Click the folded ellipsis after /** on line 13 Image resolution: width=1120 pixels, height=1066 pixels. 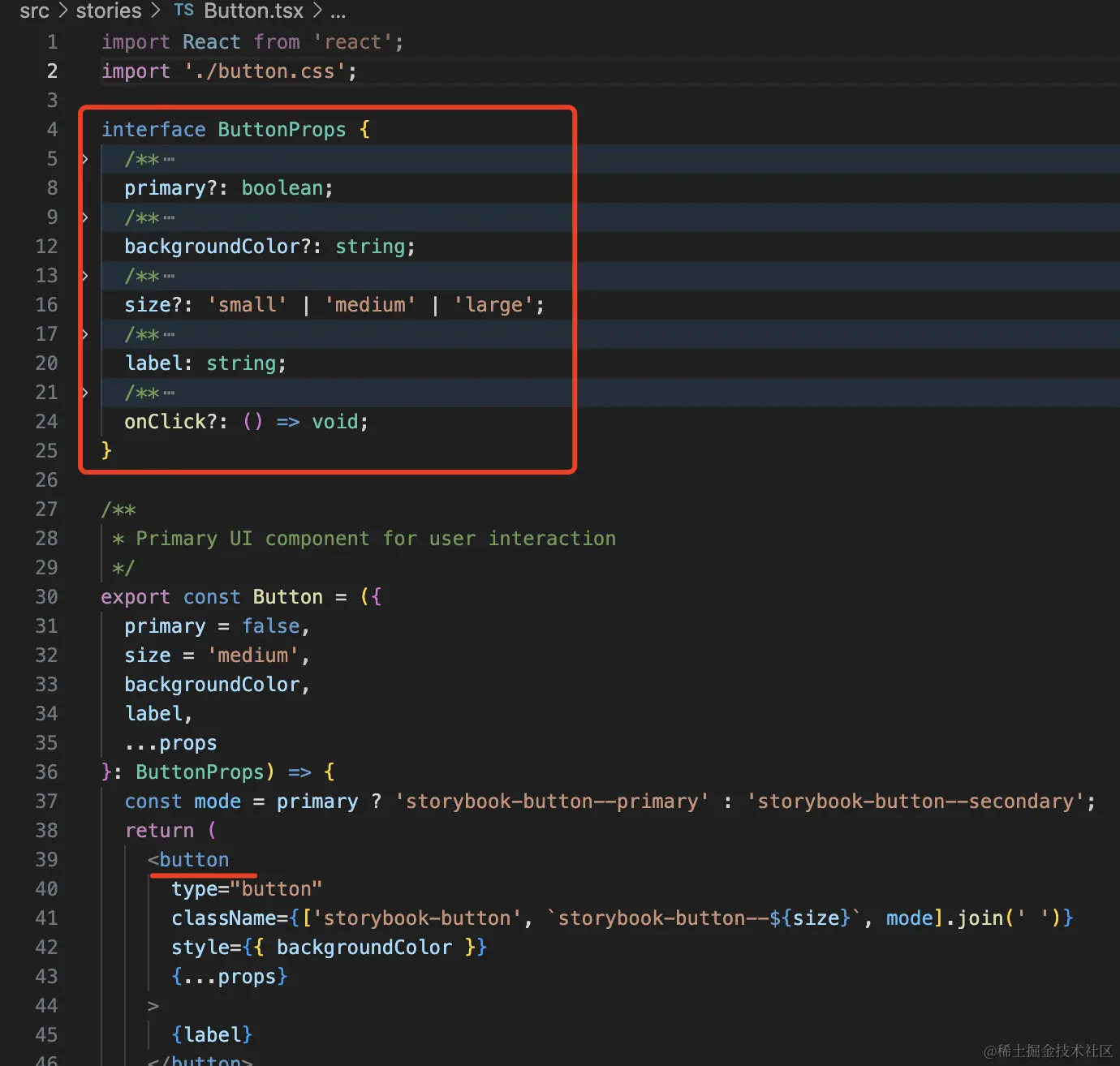pos(169,277)
